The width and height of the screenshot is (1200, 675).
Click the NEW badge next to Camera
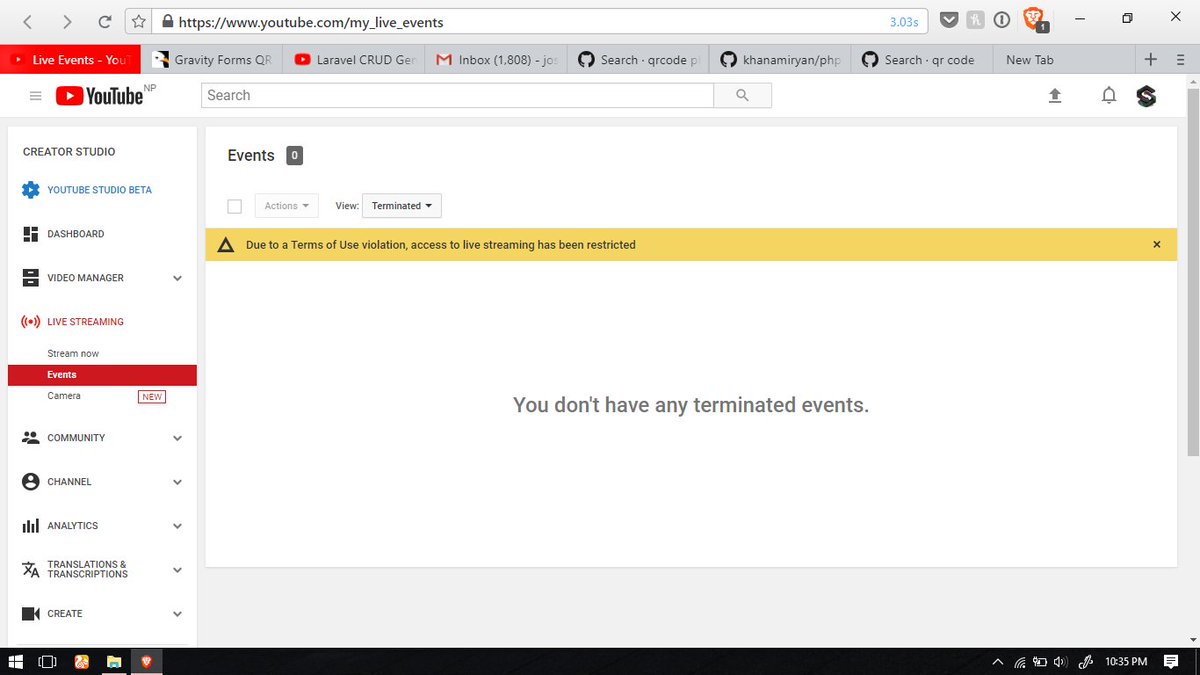(x=152, y=397)
